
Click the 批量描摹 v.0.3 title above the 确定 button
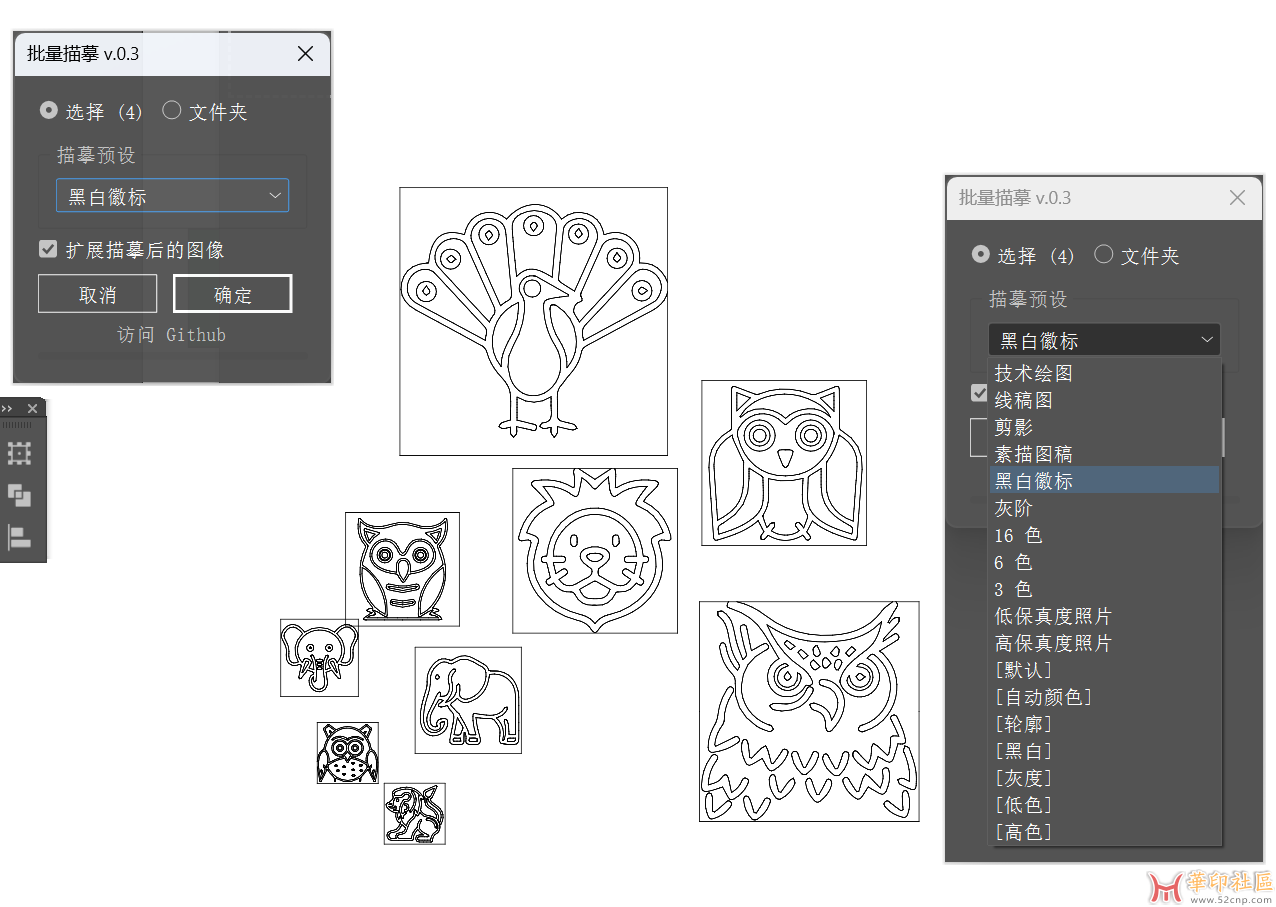tap(83, 54)
